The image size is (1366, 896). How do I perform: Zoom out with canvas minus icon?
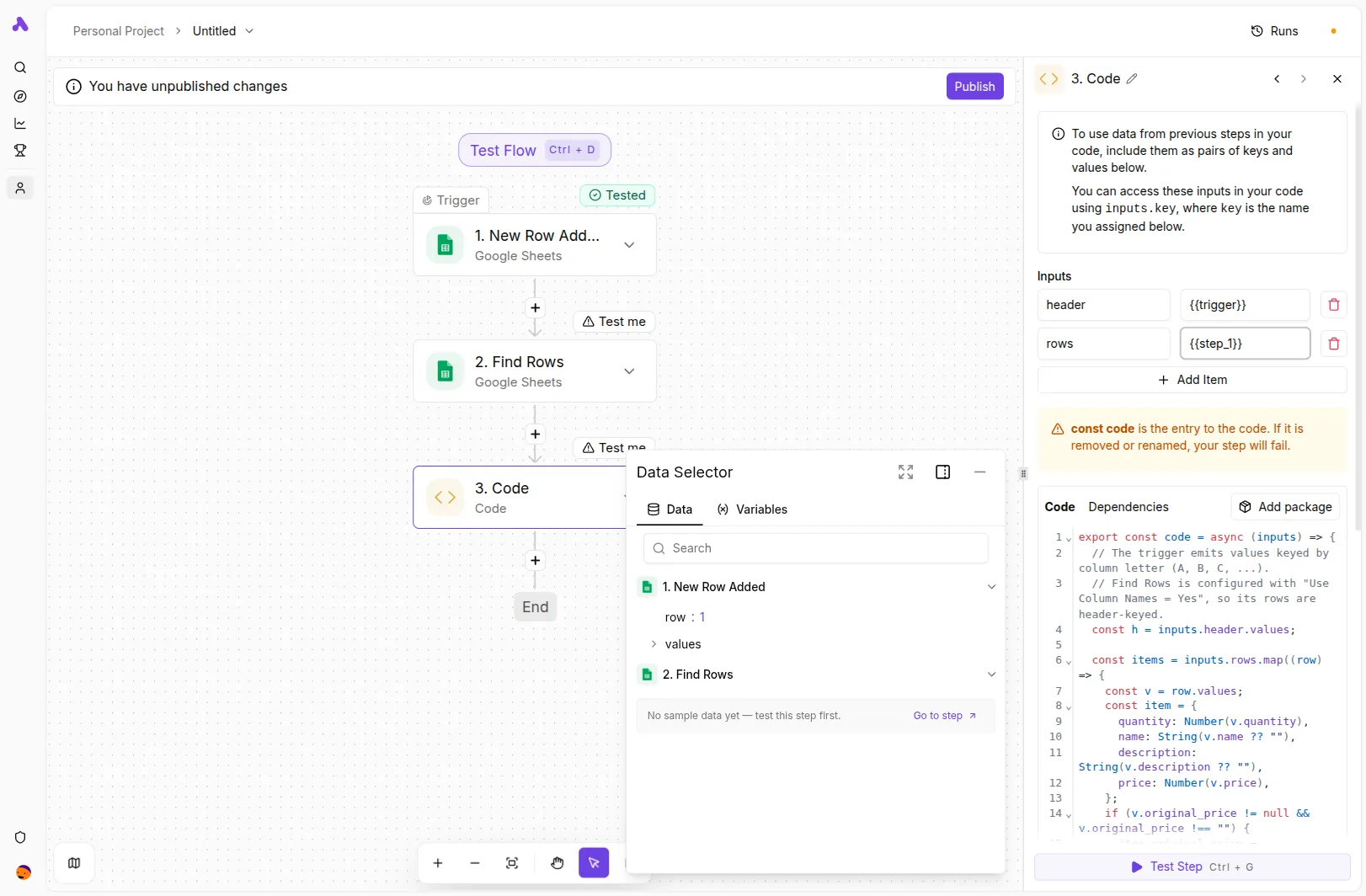pos(475,863)
